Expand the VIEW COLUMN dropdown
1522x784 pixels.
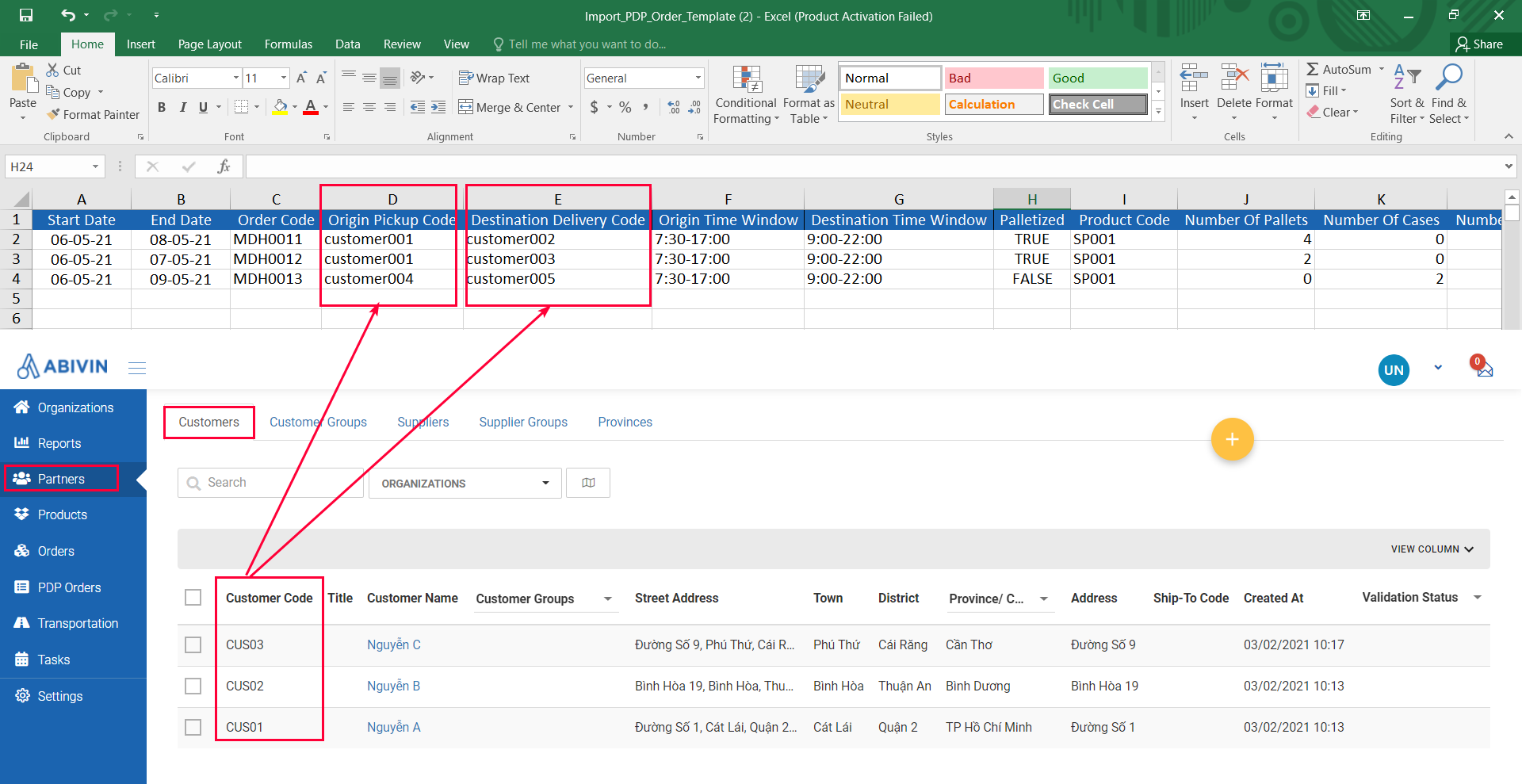tap(1432, 549)
